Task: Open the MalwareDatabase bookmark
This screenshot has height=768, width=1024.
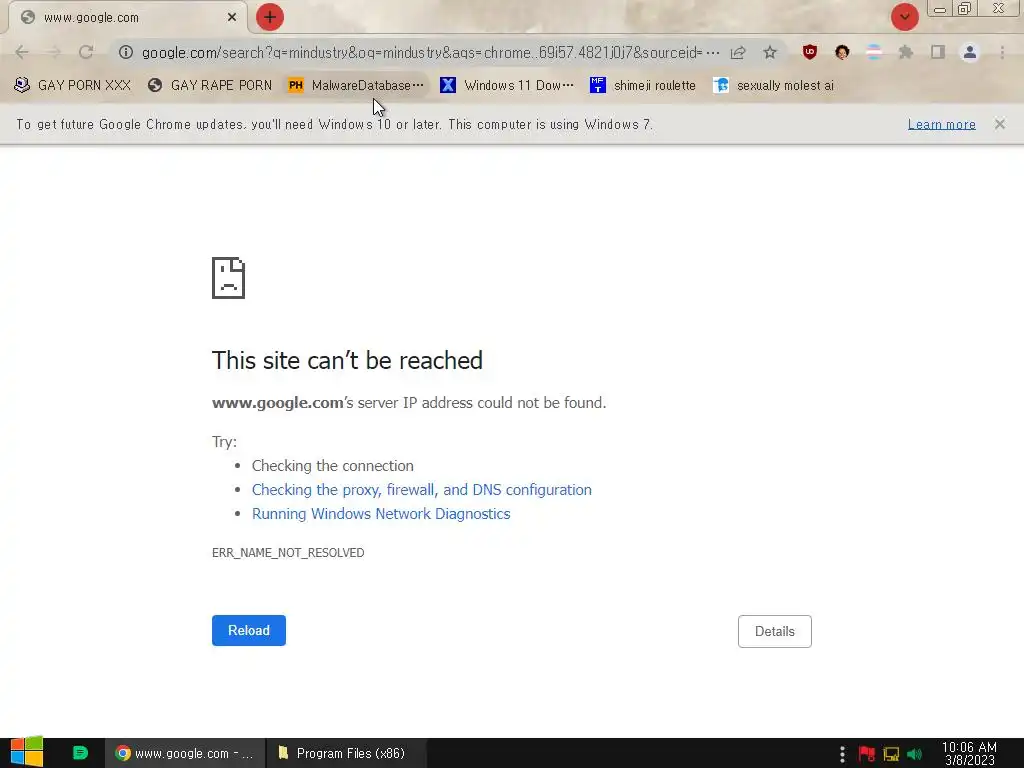Action: [x=356, y=86]
